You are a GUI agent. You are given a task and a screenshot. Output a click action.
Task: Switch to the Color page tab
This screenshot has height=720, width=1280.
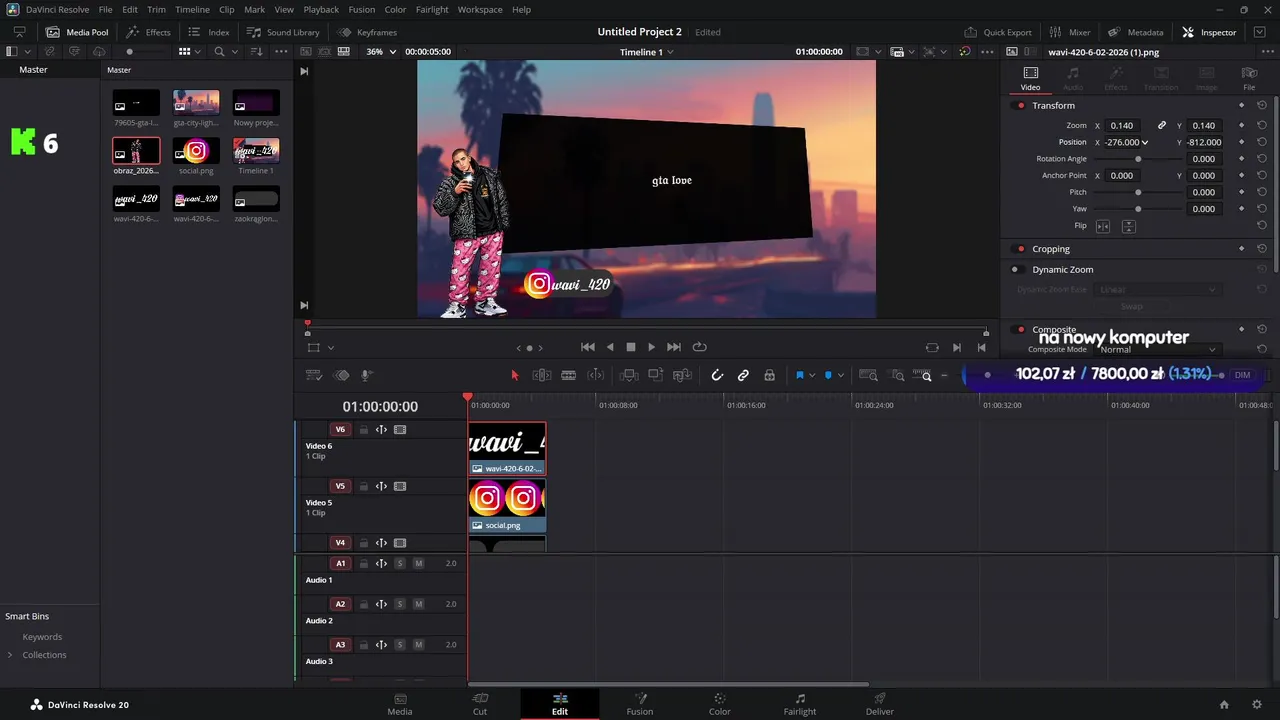click(719, 704)
